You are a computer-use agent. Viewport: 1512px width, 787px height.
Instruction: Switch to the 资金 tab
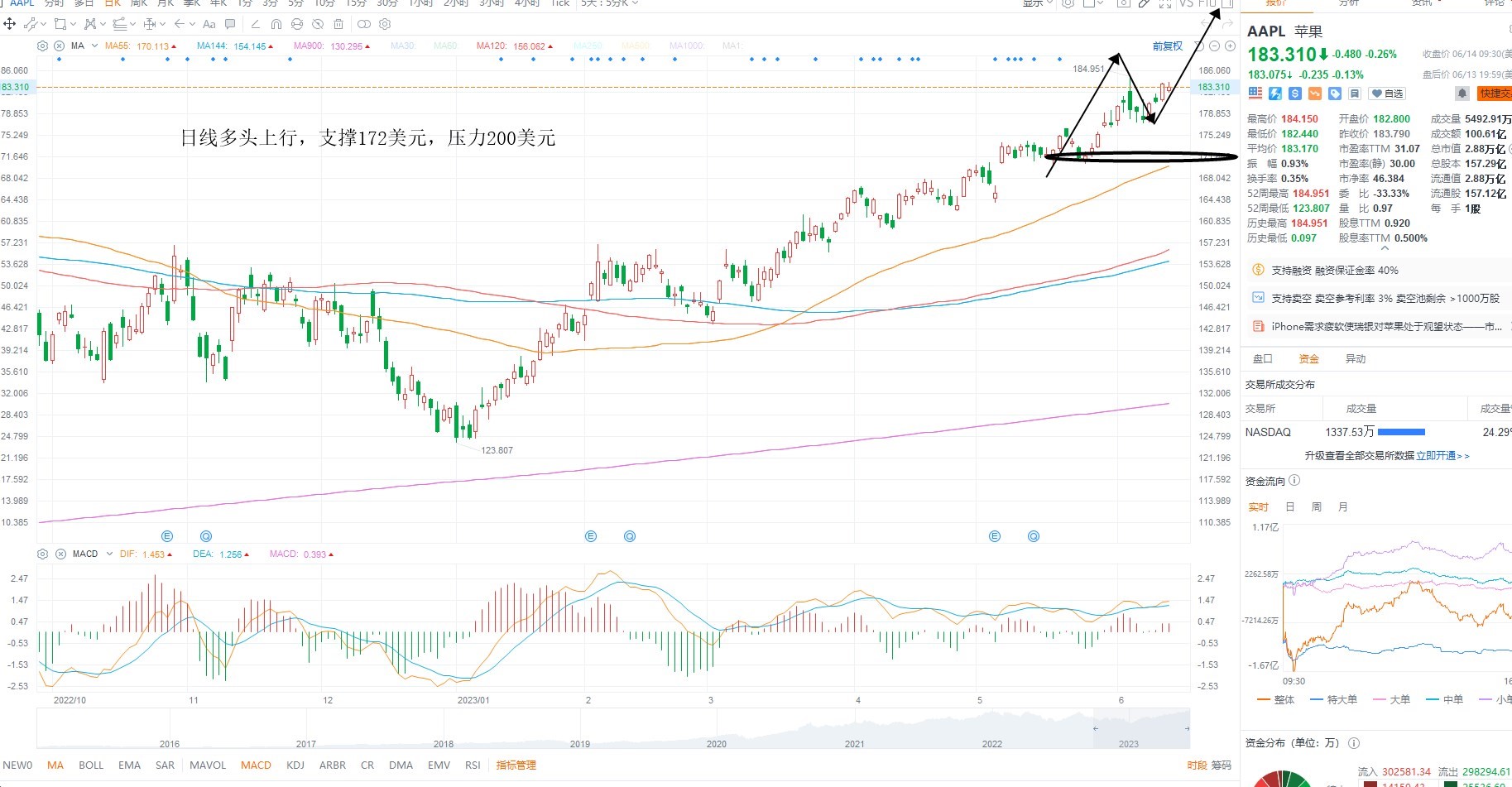(1308, 359)
